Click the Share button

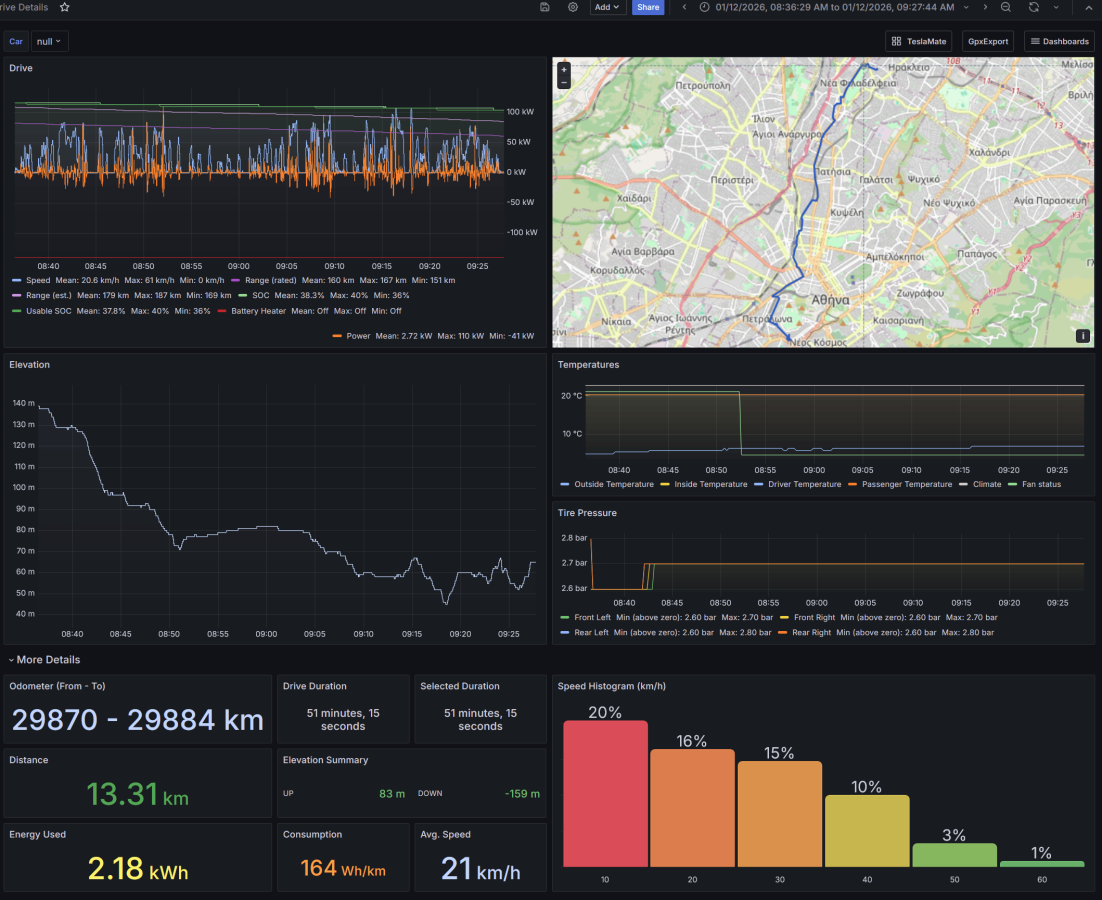point(648,7)
